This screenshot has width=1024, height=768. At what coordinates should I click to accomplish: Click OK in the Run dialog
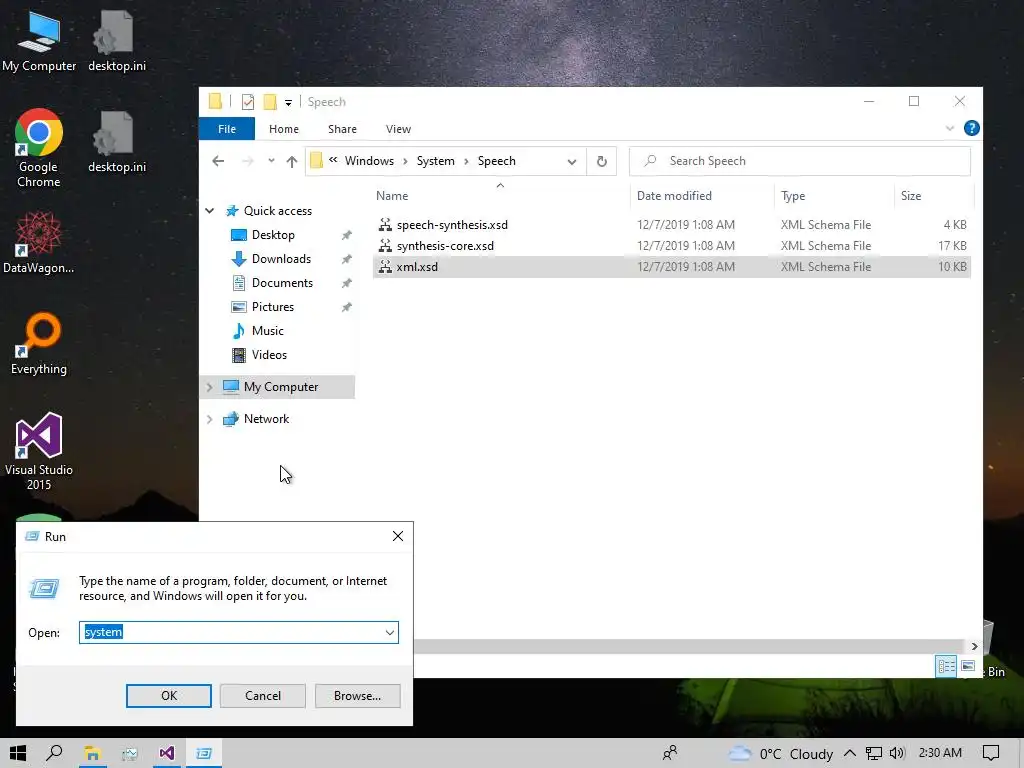168,696
